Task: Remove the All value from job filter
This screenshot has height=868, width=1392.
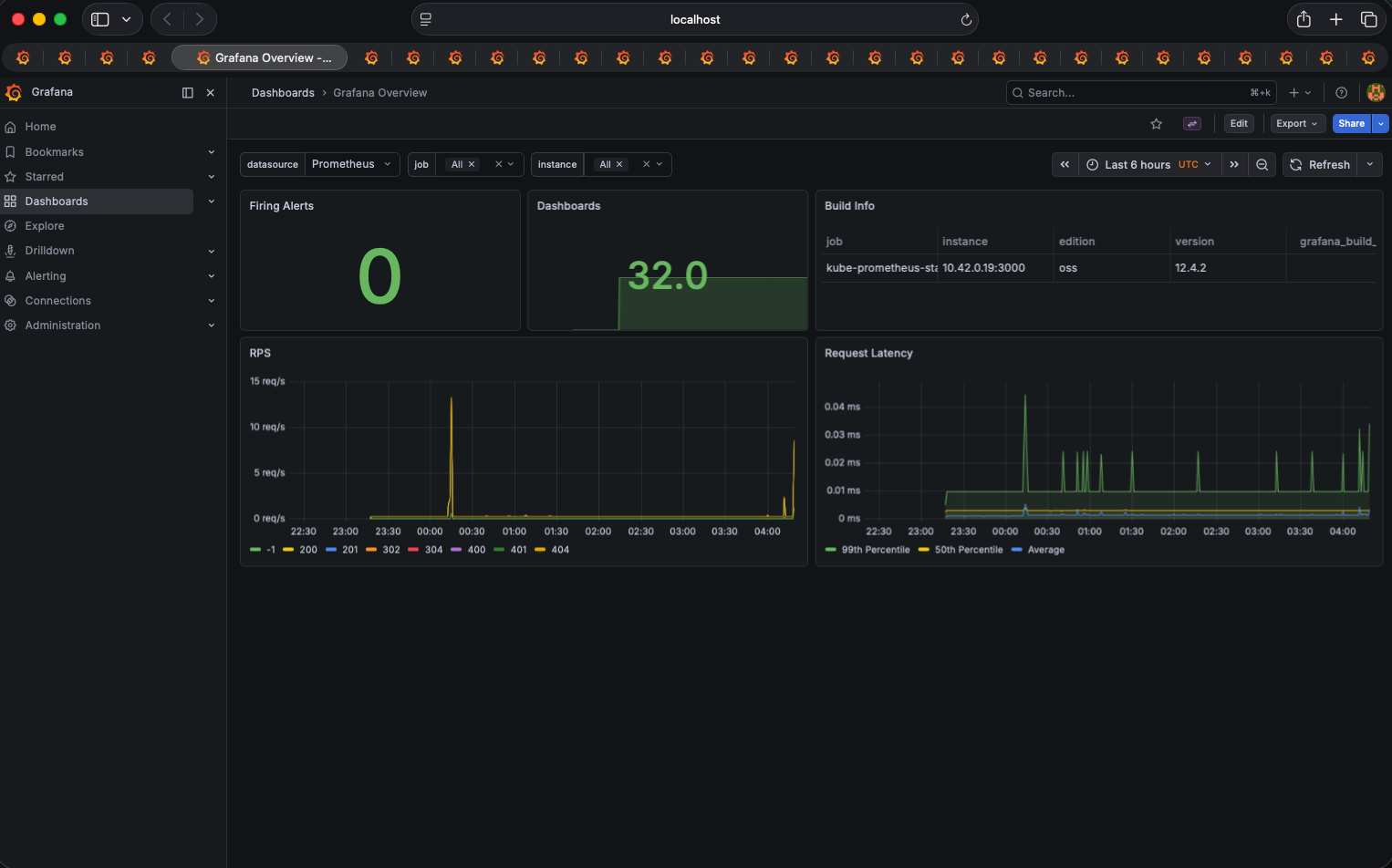Action: [472, 165]
